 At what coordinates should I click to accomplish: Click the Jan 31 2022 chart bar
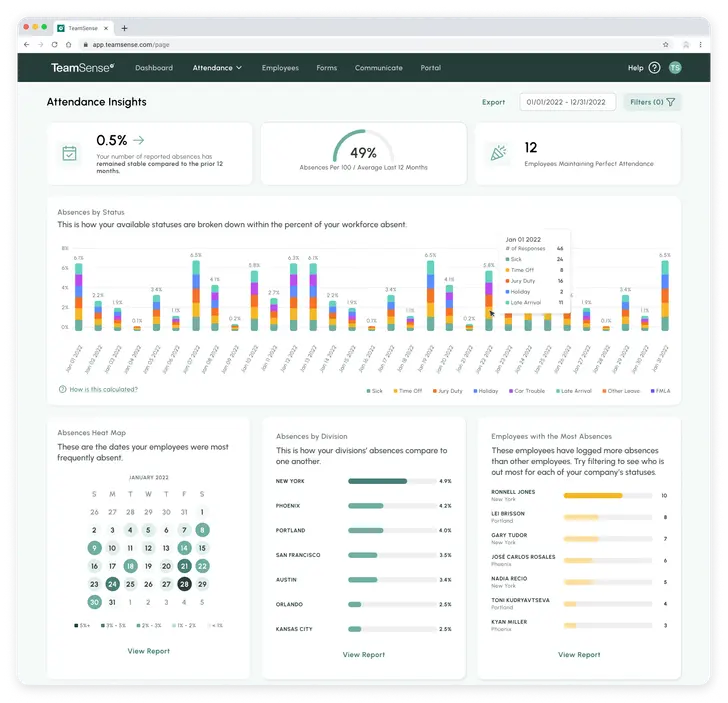(665, 295)
